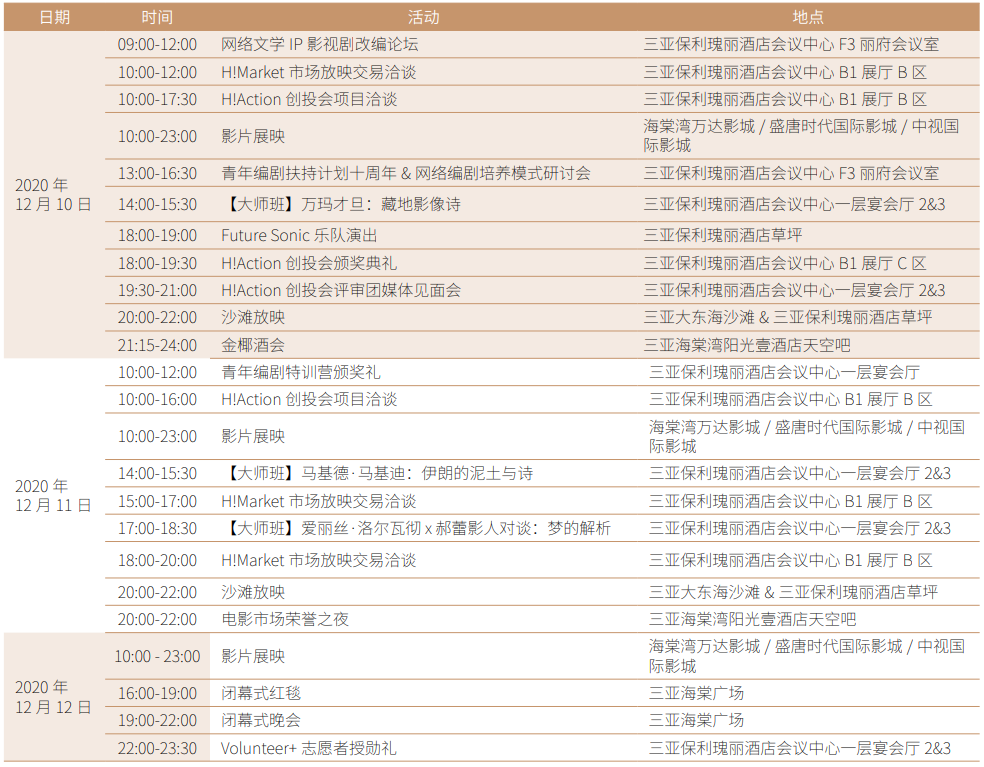Click the time cell 18:00-19:30

(x=158, y=263)
